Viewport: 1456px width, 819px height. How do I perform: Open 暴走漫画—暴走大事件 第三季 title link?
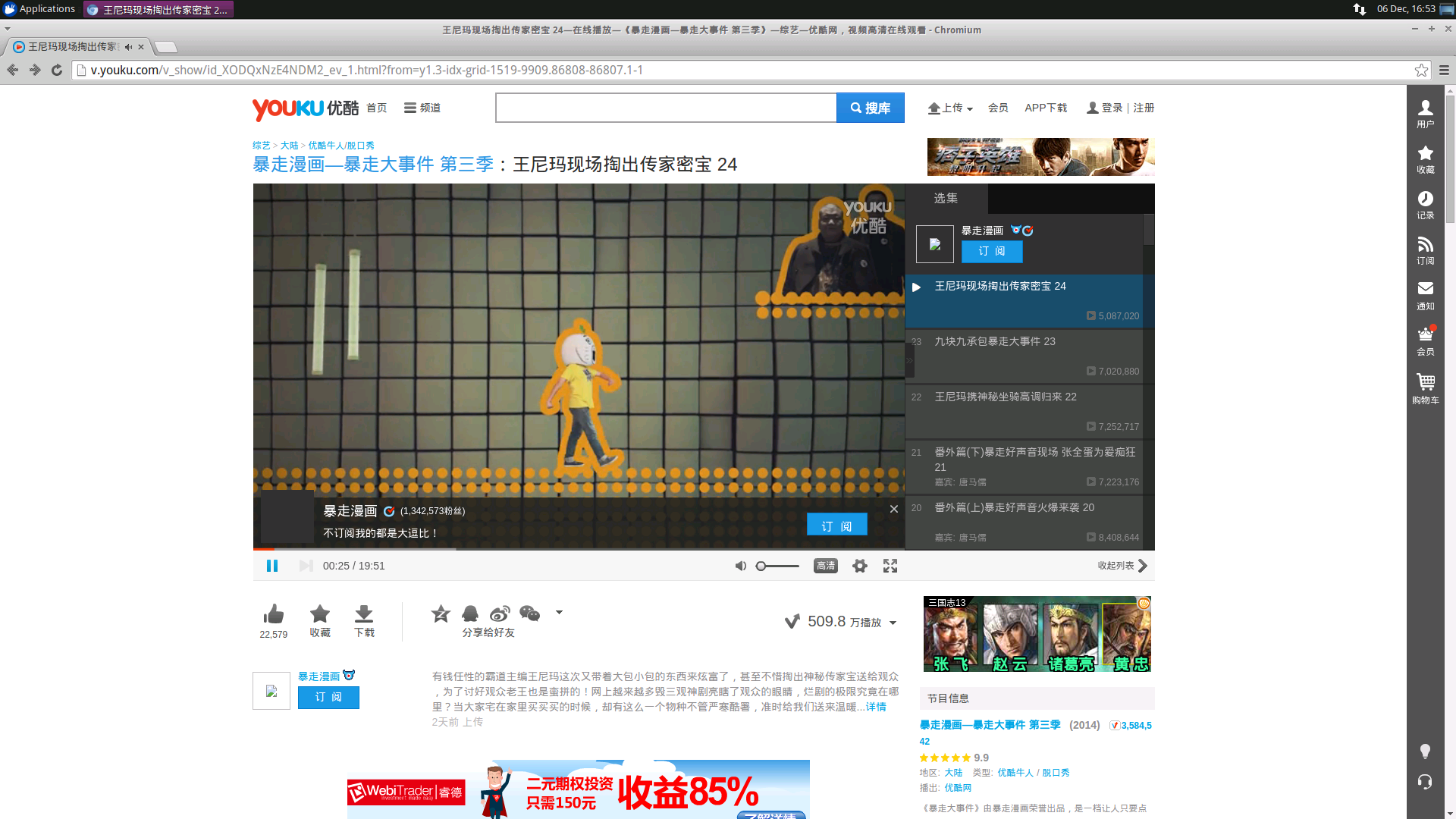pos(373,165)
